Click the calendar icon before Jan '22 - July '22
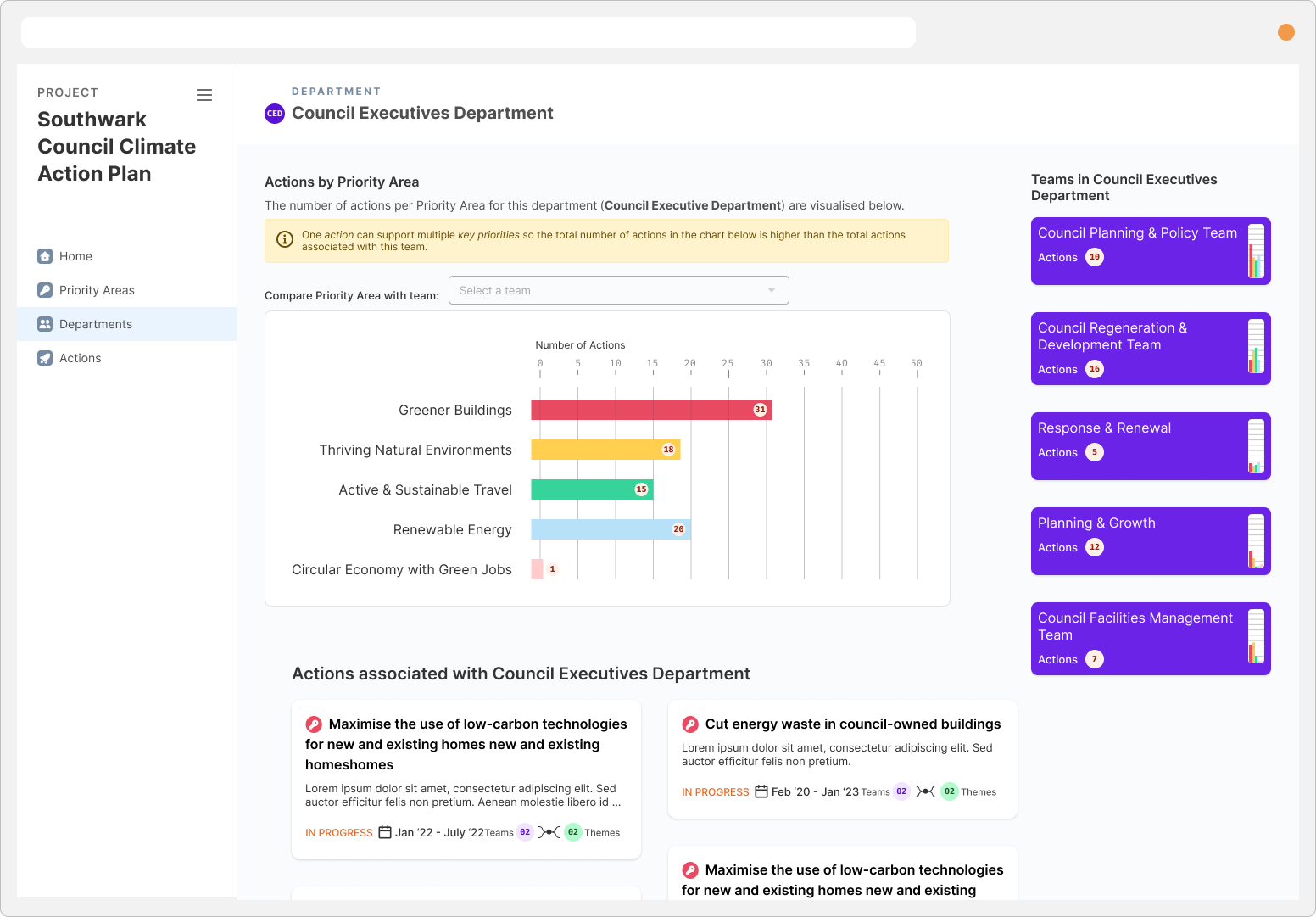Image resolution: width=1316 pixels, height=917 pixels. tap(385, 832)
